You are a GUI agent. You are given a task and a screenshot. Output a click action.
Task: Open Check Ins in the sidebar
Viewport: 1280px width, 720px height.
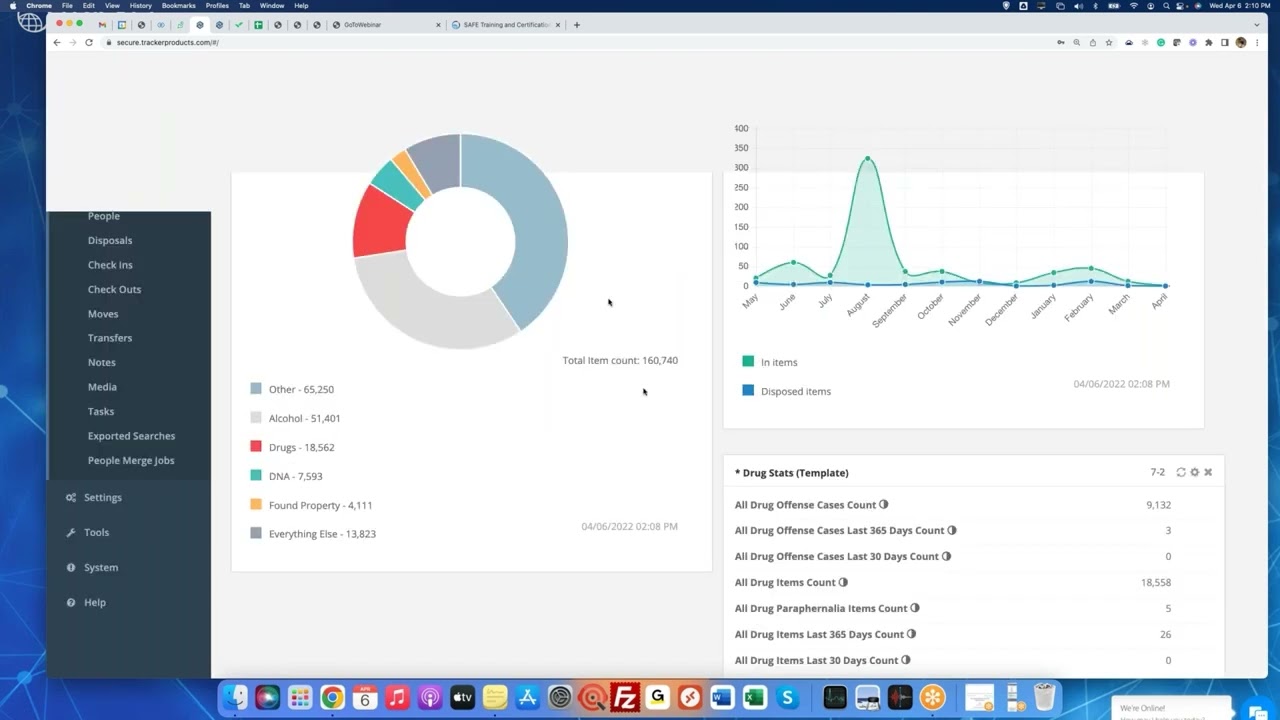click(x=110, y=265)
